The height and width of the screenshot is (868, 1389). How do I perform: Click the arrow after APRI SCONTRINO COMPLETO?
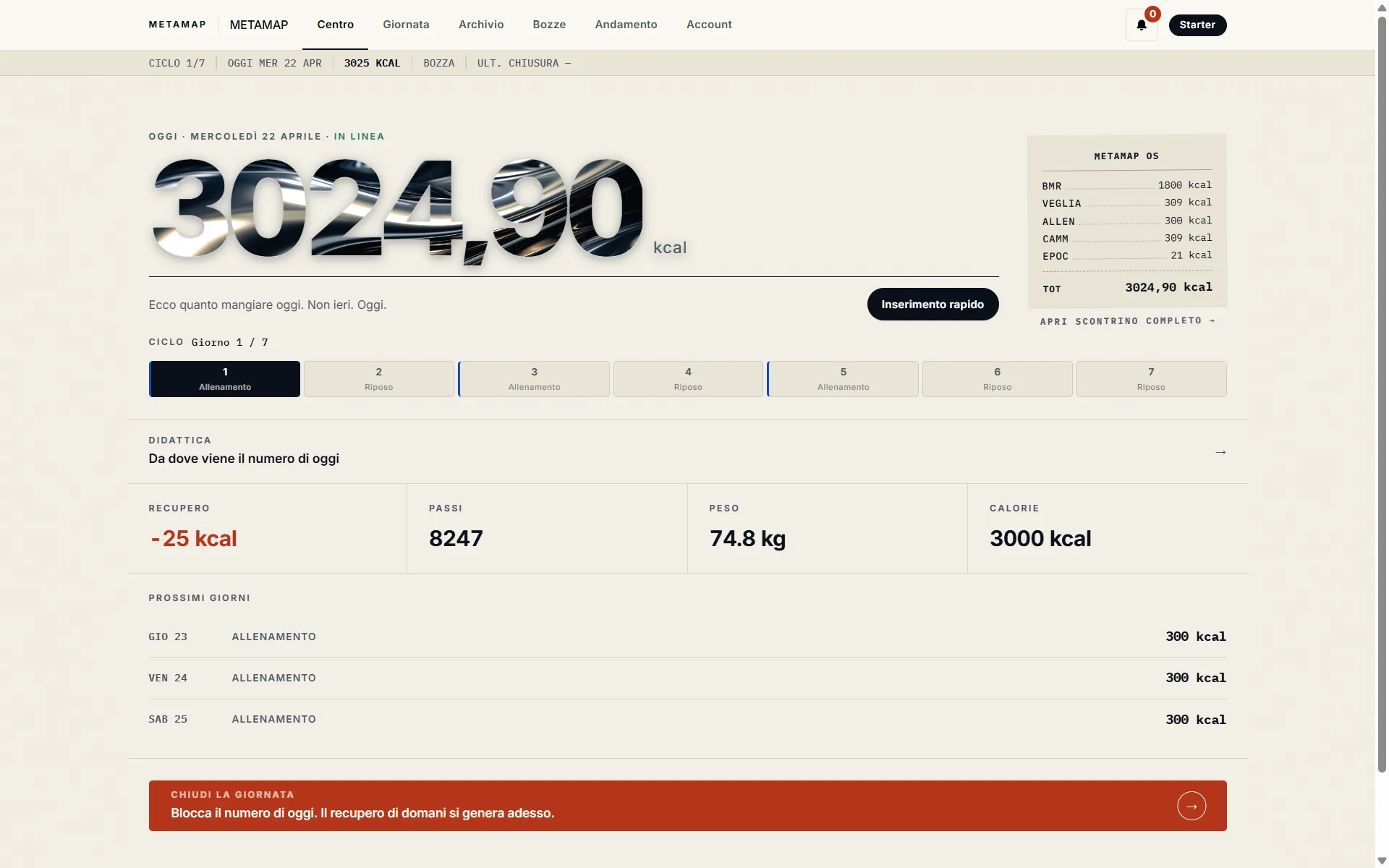[1212, 320]
